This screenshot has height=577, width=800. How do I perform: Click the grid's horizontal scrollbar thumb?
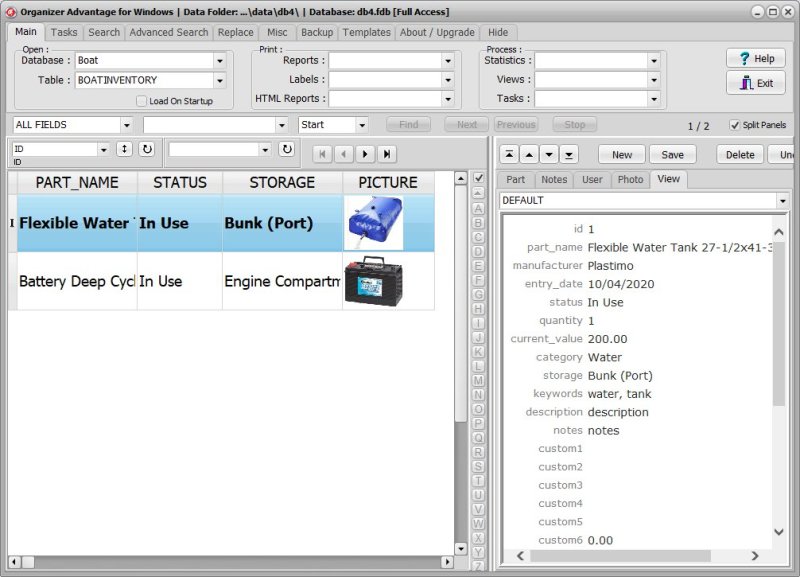(28, 562)
